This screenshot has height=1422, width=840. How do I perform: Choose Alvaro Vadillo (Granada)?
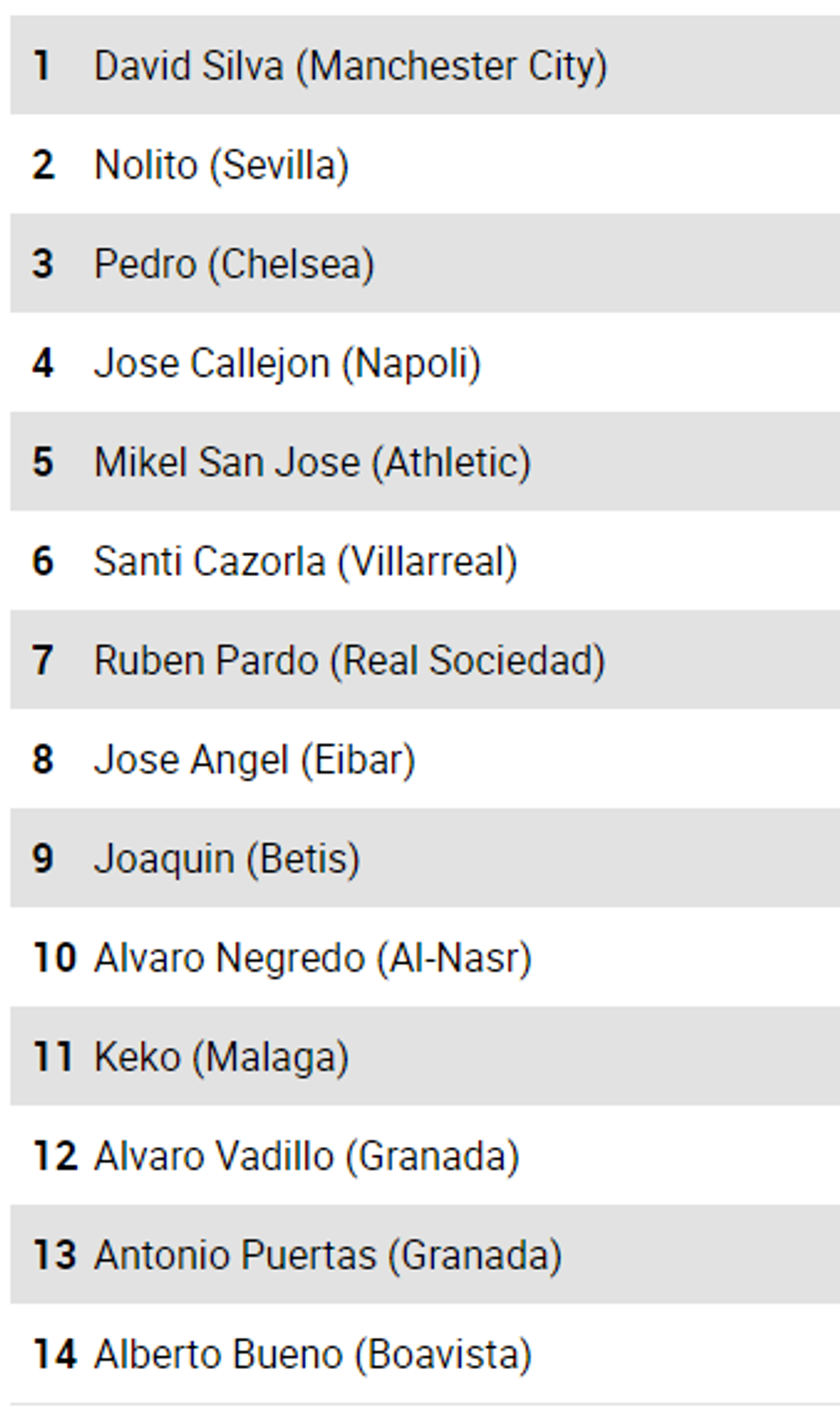point(306,1155)
